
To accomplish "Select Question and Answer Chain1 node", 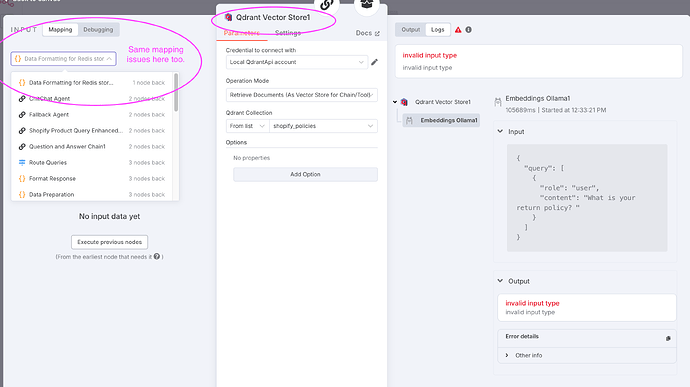I will (92, 147).
